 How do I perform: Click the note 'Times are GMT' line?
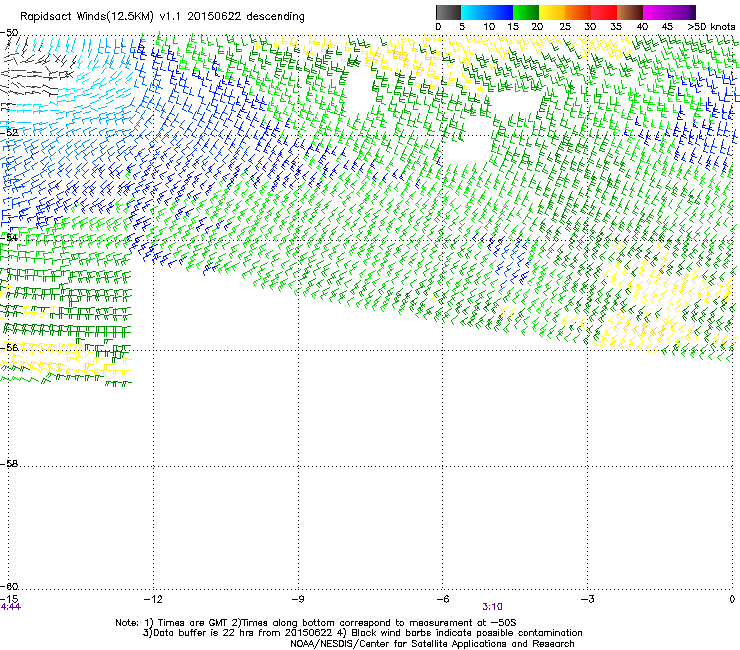pyautogui.click(x=316, y=623)
